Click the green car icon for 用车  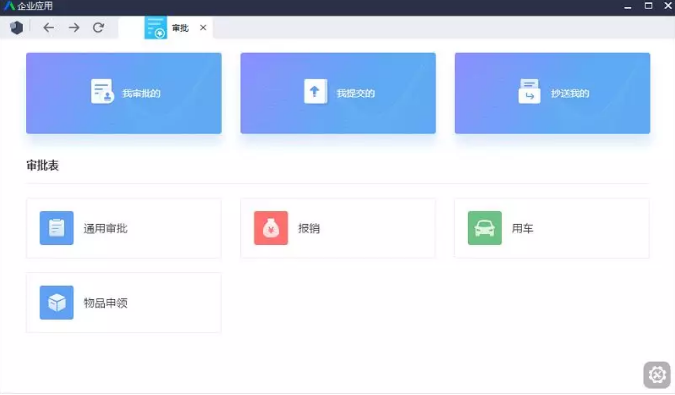485,228
